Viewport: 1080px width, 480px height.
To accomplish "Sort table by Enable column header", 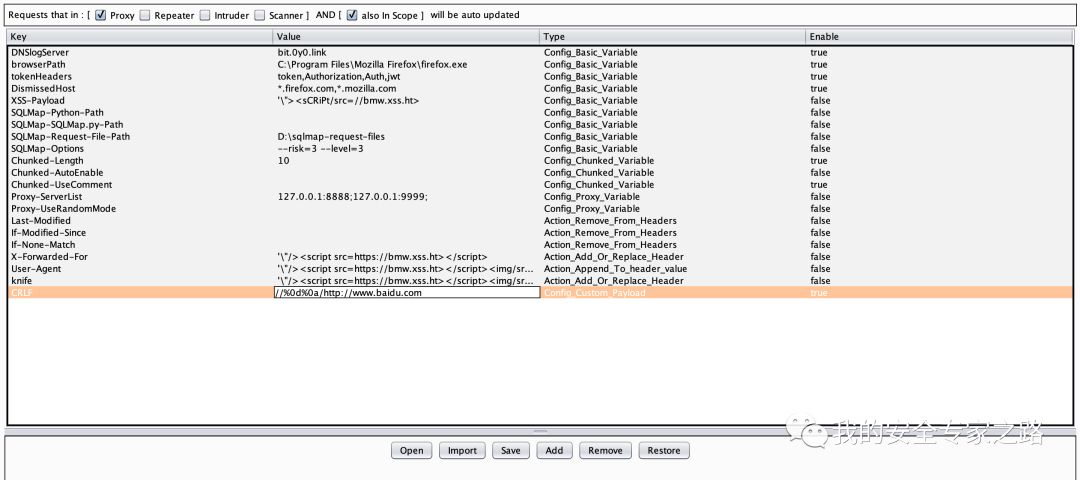I will pyautogui.click(x=939, y=36).
